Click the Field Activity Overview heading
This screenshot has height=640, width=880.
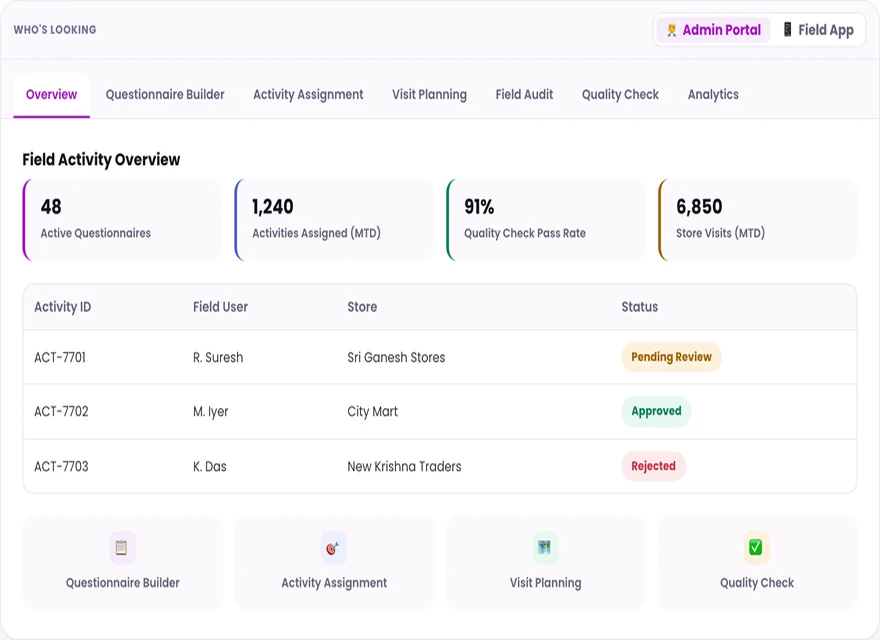tap(101, 160)
